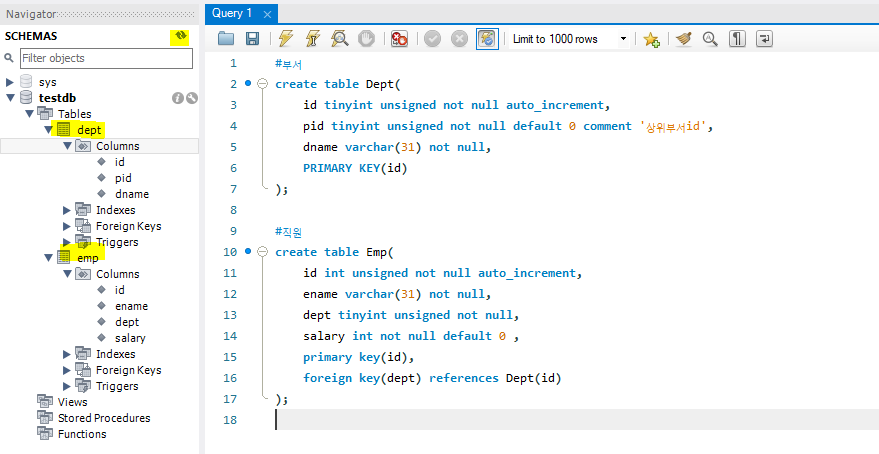
Task: Collapse the dept table
Action: pos(48,130)
